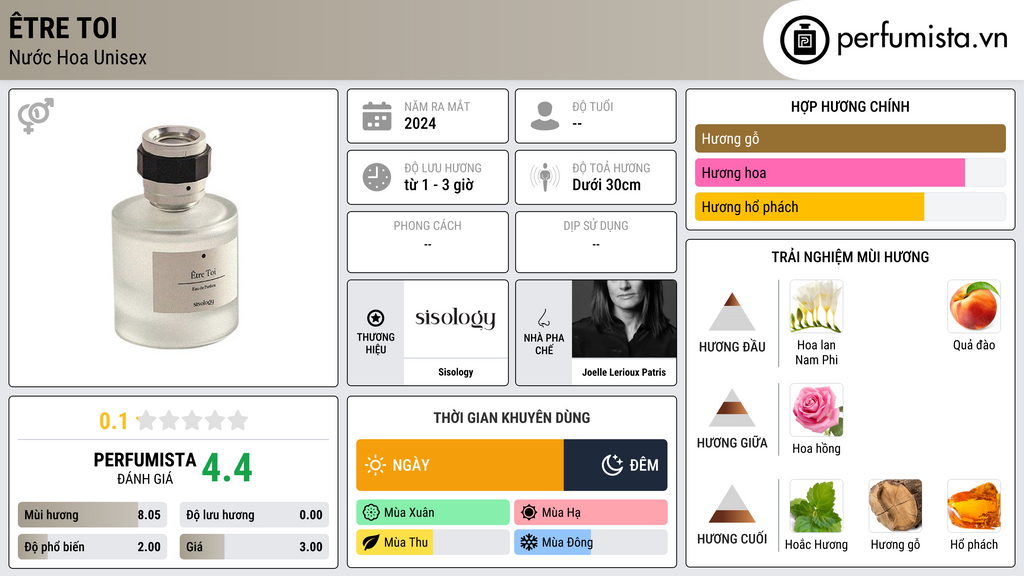Click the clock icon for Độ lưu hương
The width and height of the screenshot is (1024, 576).
(x=377, y=177)
